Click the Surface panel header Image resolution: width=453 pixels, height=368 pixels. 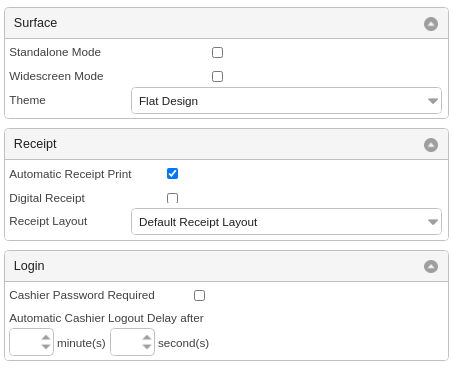226,23
